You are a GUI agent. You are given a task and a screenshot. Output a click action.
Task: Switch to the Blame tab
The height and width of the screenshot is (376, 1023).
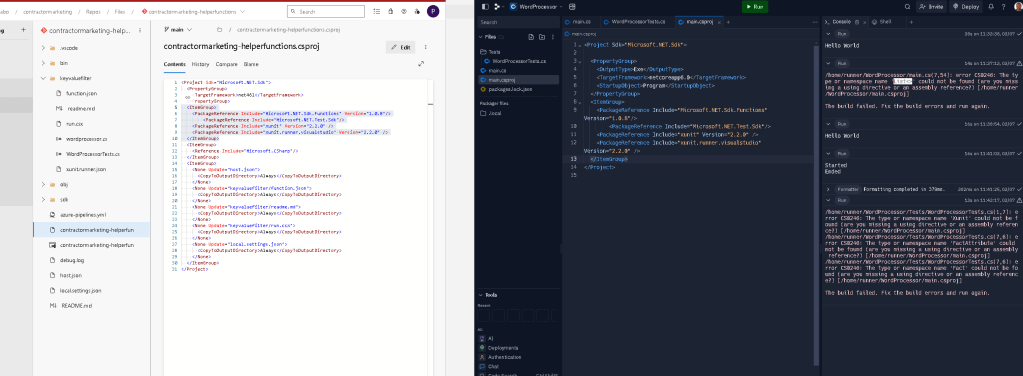tap(251, 65)
